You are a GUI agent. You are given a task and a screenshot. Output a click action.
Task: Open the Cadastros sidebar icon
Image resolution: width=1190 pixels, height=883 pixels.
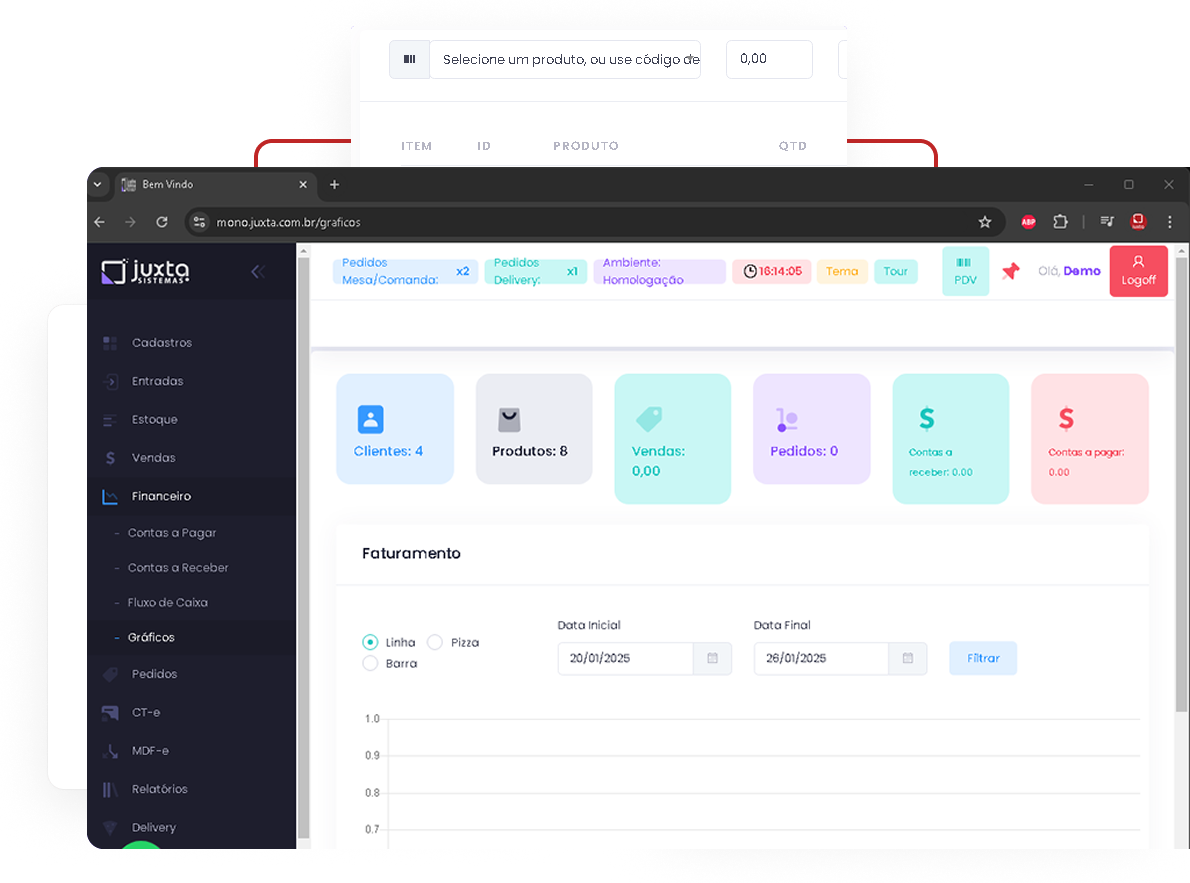110,342
